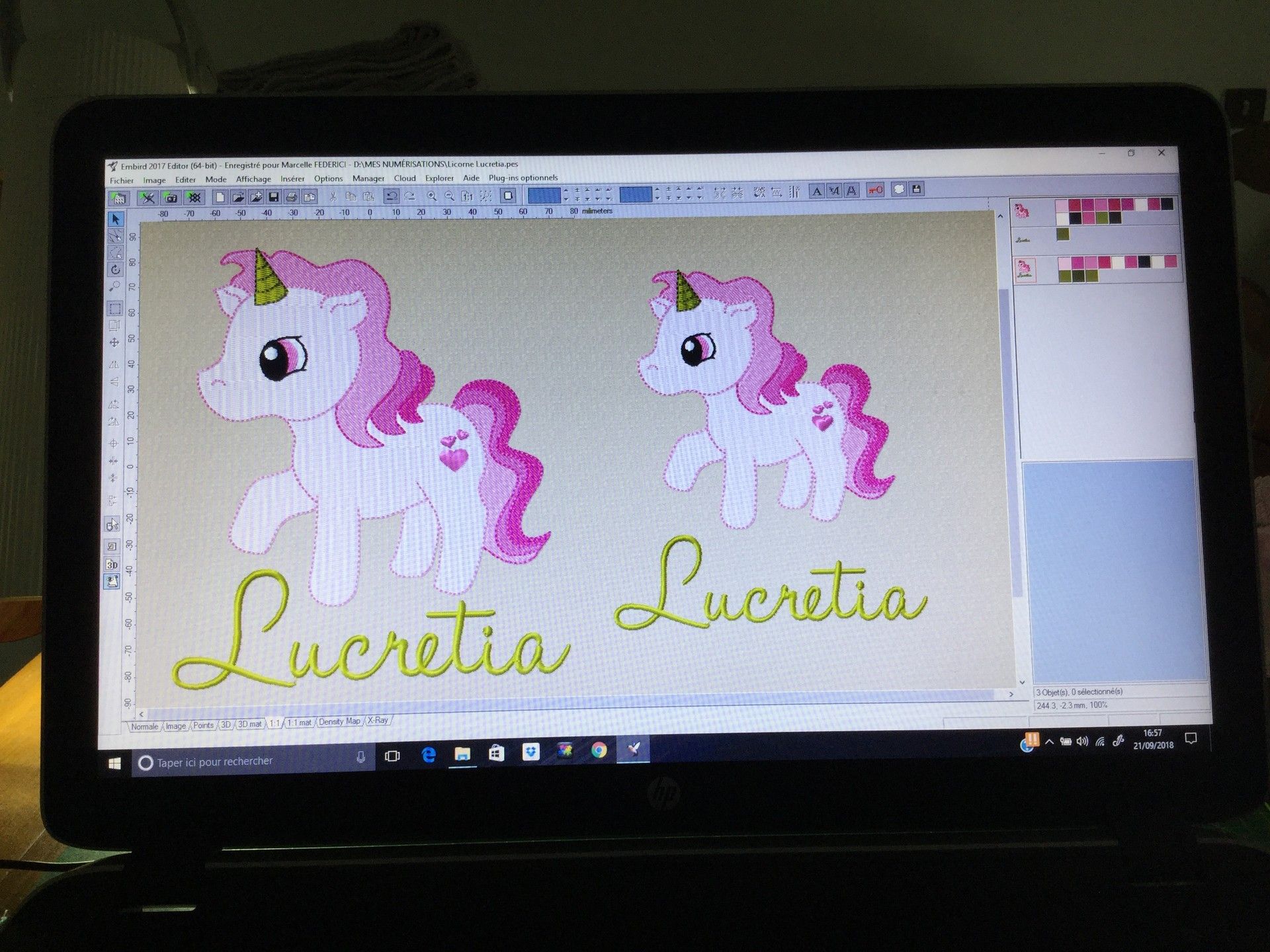The image size is (1270, 952).
Task: Switch to the X-Ray view tab
Action: (x=378, y=720)
